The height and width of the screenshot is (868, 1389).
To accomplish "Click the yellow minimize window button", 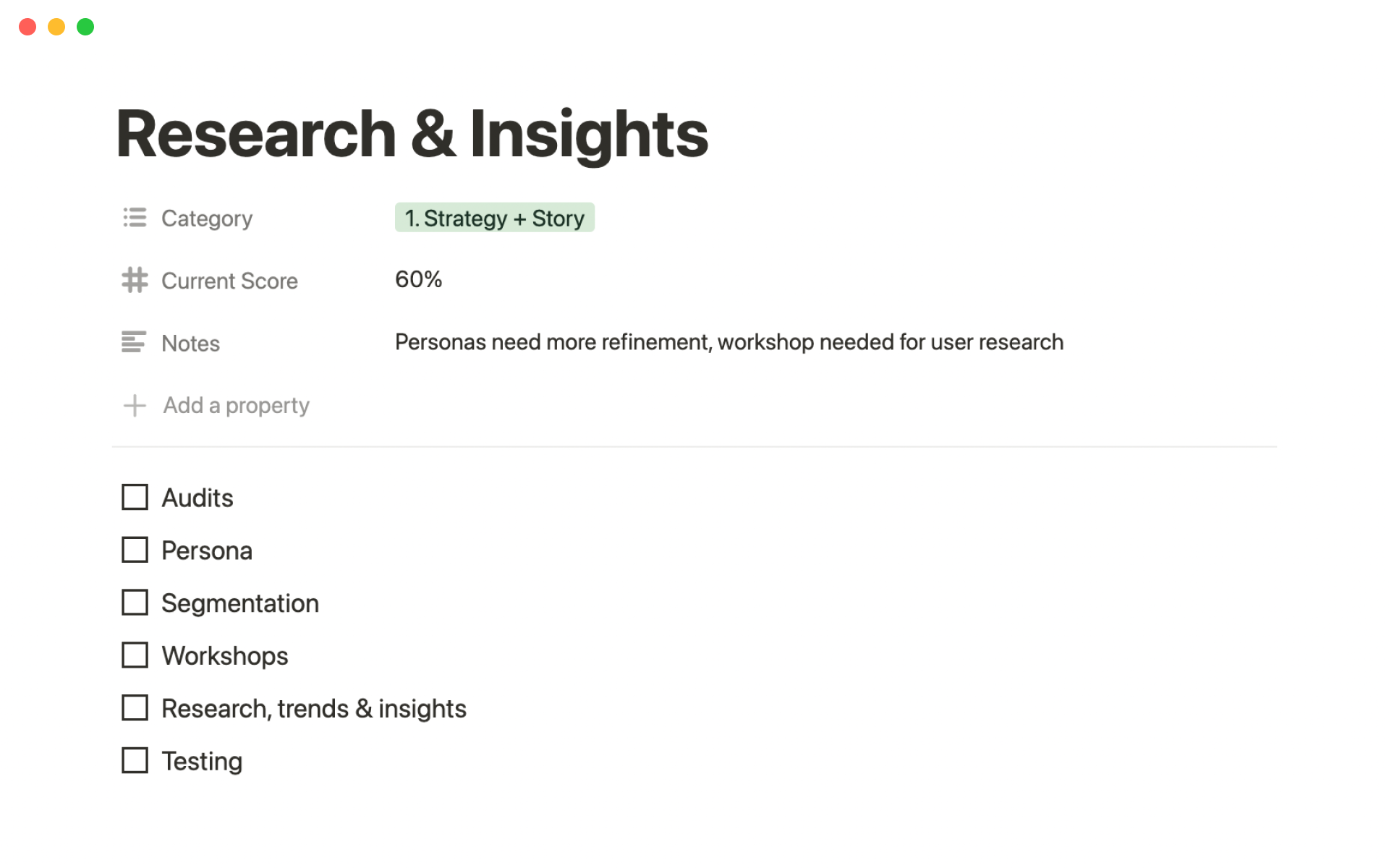I will 56,27.
